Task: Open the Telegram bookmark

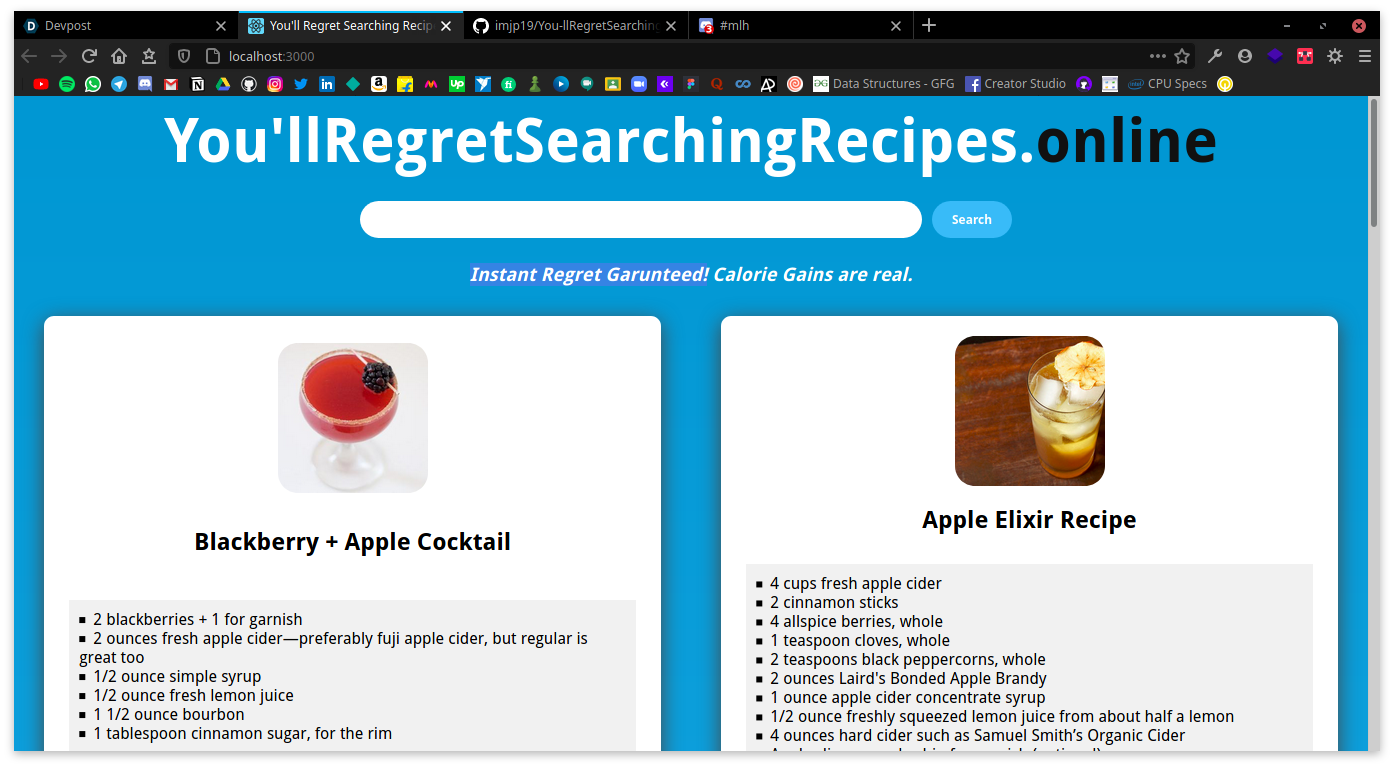Action: point(119,84)
